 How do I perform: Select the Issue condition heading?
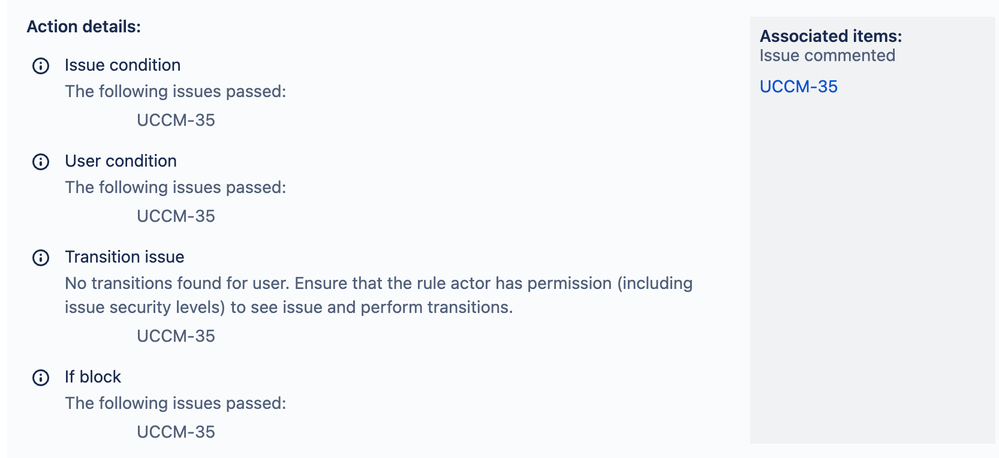point(122,65)
